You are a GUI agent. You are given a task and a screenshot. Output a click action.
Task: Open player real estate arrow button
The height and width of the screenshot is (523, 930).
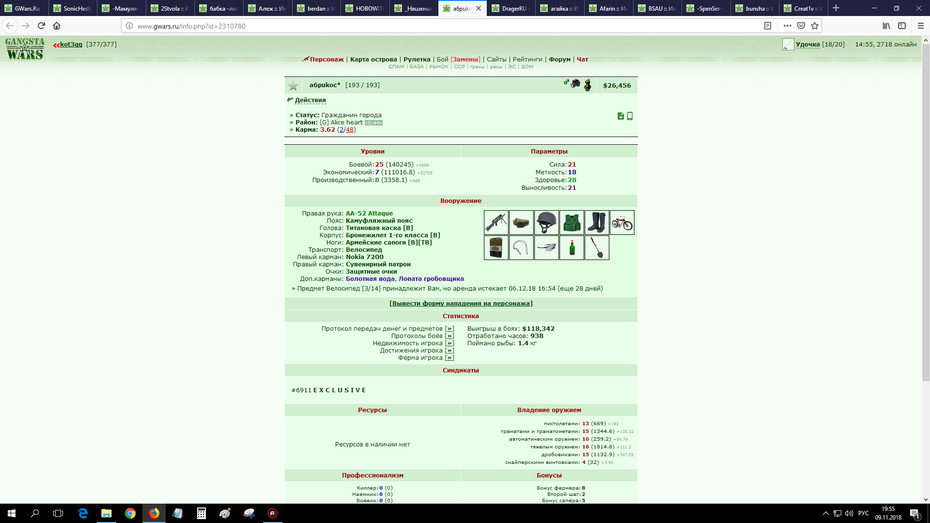[449, 343]
